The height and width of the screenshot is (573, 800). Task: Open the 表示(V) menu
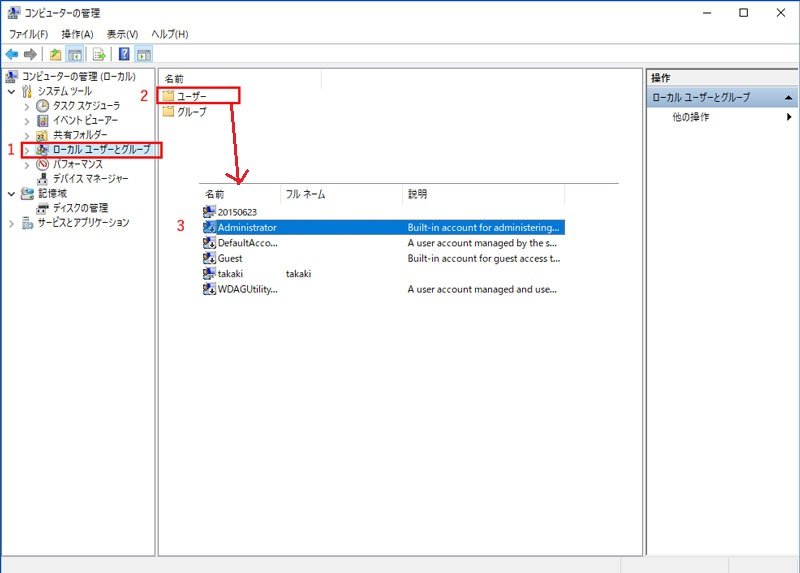pyautogui.click(x=122, y=34)
